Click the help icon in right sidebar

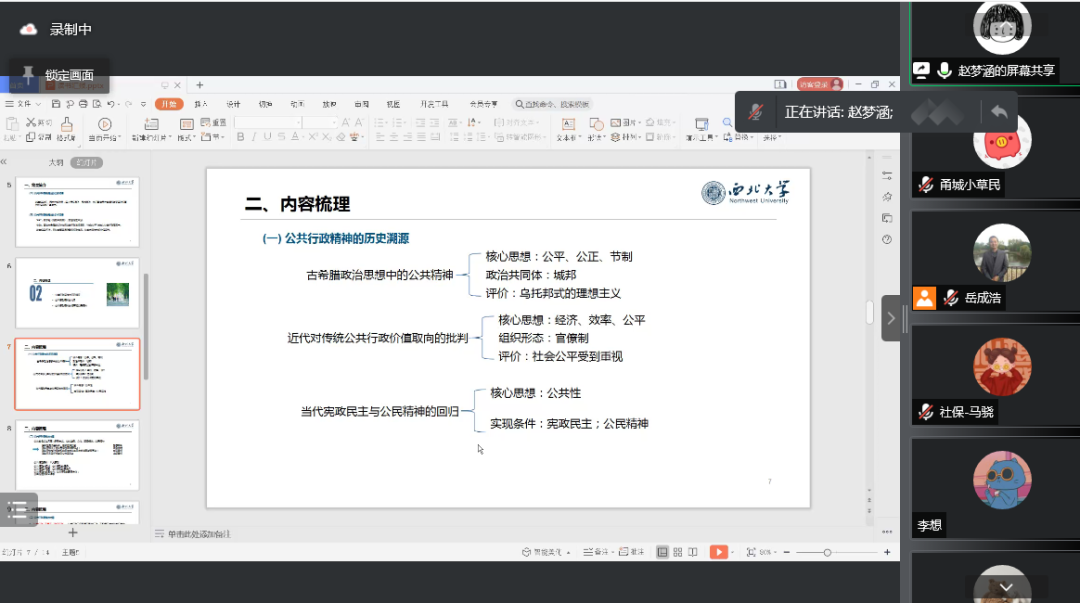point(887,240)
